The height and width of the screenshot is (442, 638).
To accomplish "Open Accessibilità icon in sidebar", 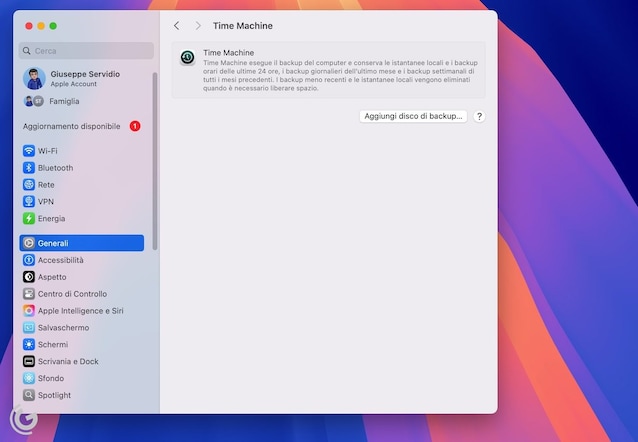I will coord(29,260).
